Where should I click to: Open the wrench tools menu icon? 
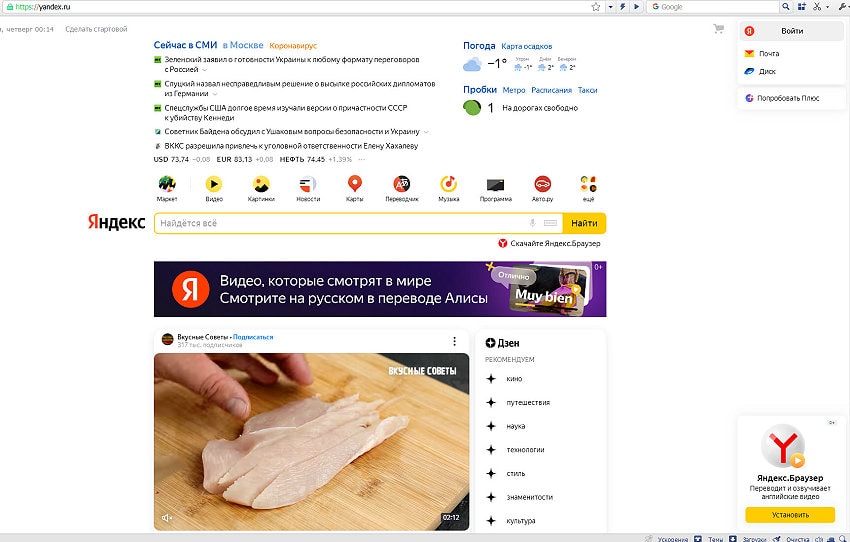tap(842, 7)
